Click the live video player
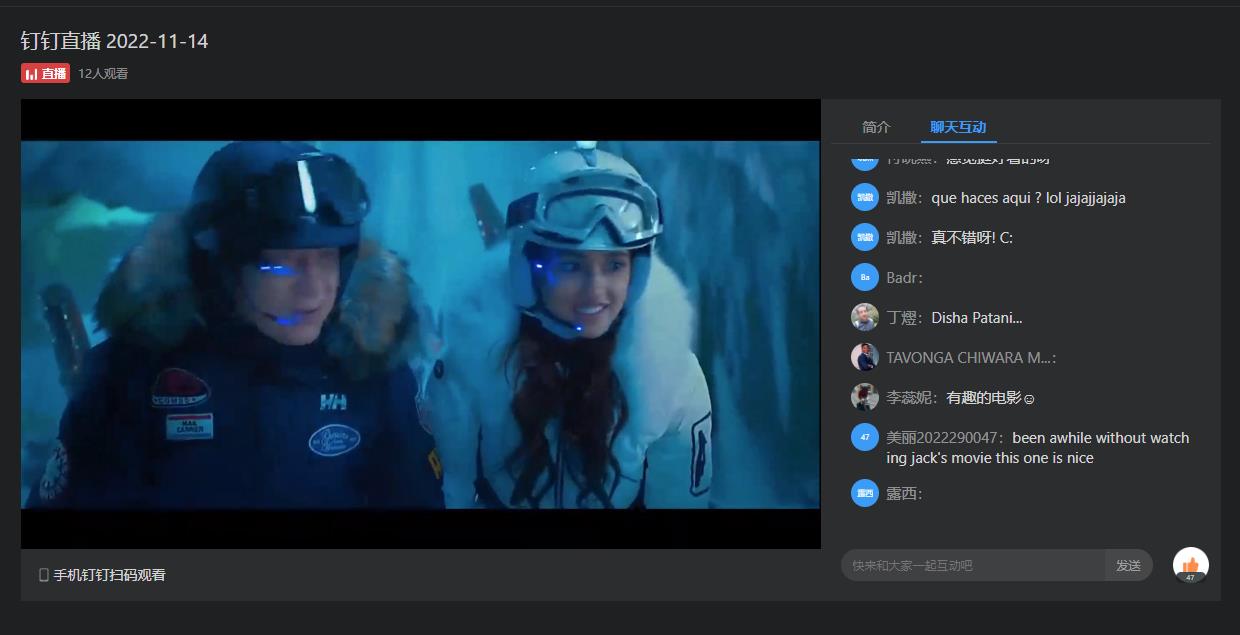This screenshot has height=635, width=1240. pyautogui.click(x=420, y=324)
